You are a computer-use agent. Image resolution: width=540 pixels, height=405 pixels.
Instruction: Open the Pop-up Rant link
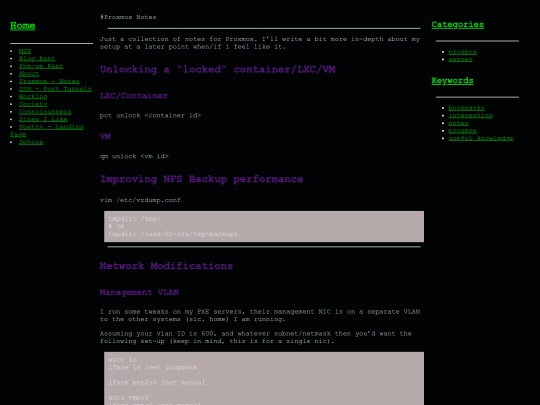click(41, 66)
